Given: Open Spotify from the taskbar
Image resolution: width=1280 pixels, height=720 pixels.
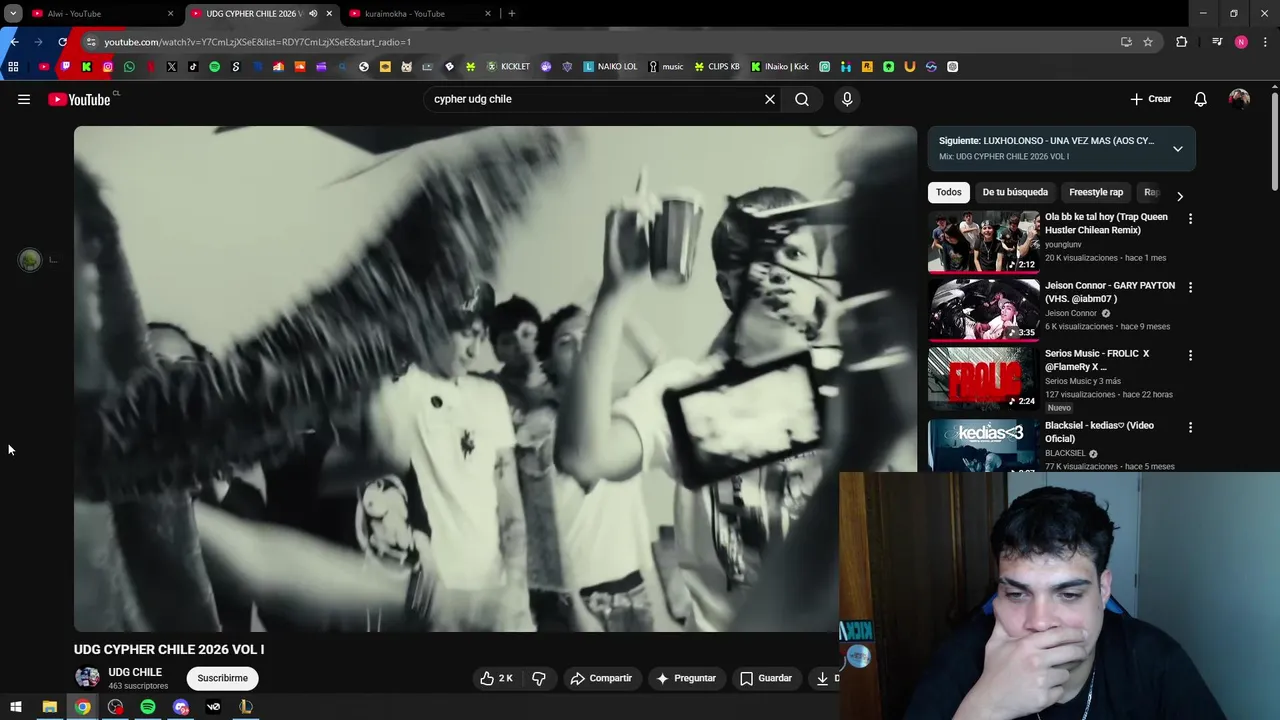Looking at the screenshot, I should (x=148, y=707).
